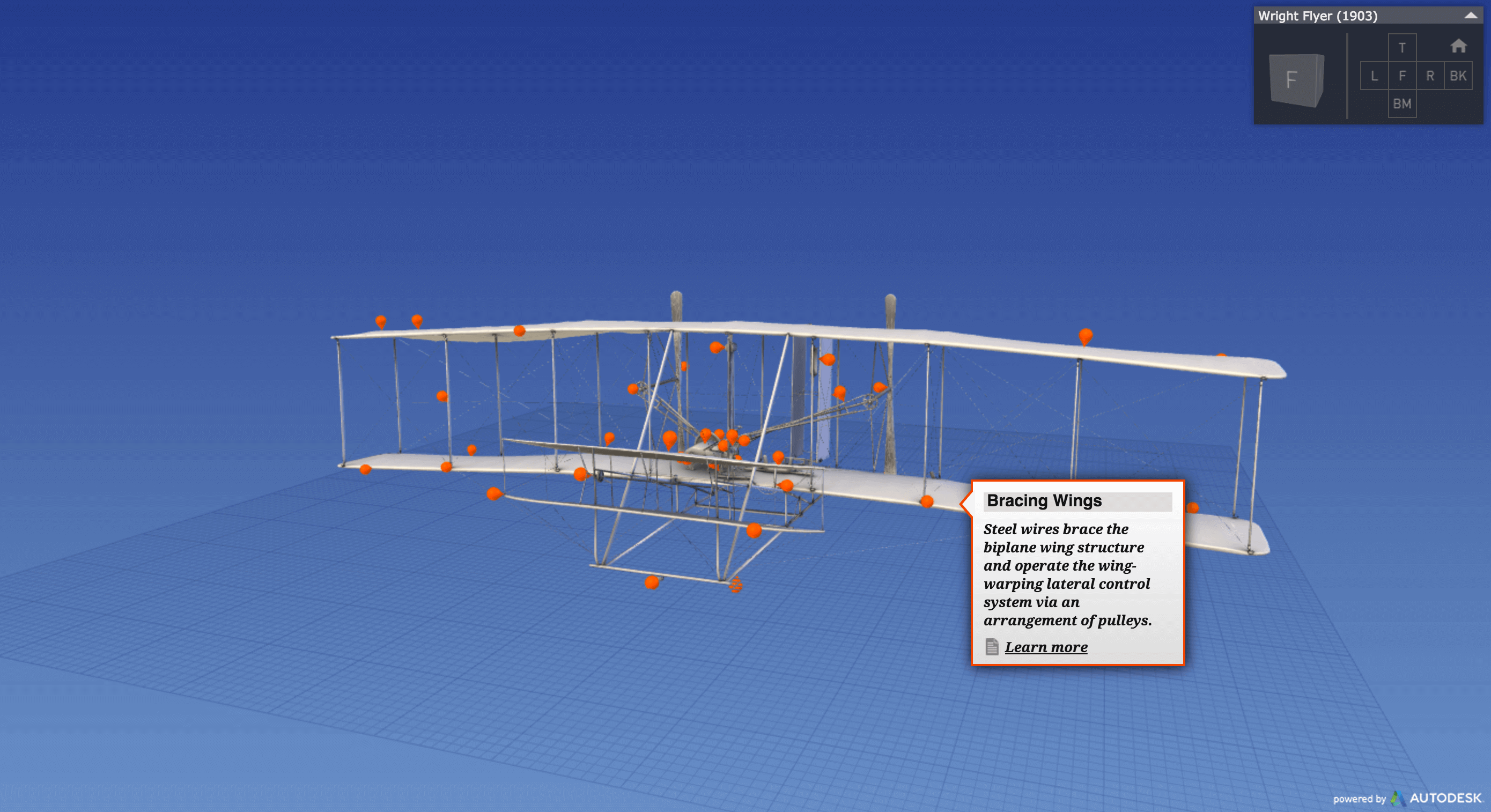Switch to Top view with T button
Screen dimensions: 1491x812
[1402, 47]
